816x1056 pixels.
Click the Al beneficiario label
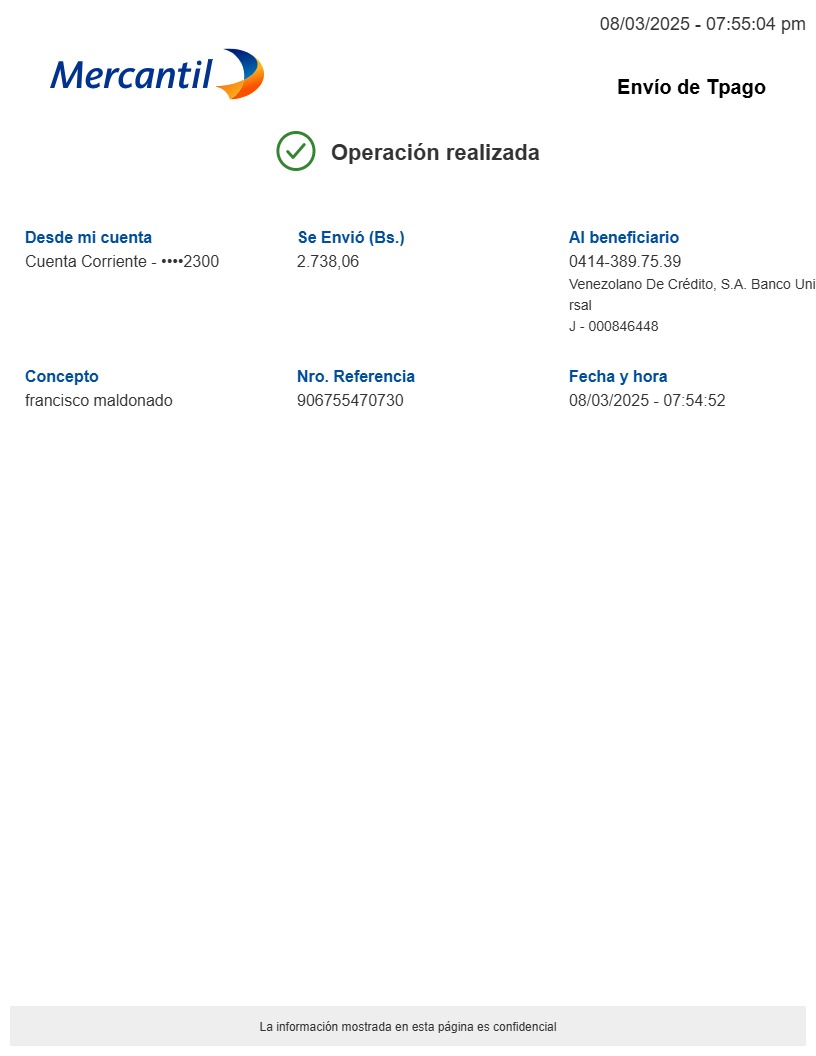point(623,237)
